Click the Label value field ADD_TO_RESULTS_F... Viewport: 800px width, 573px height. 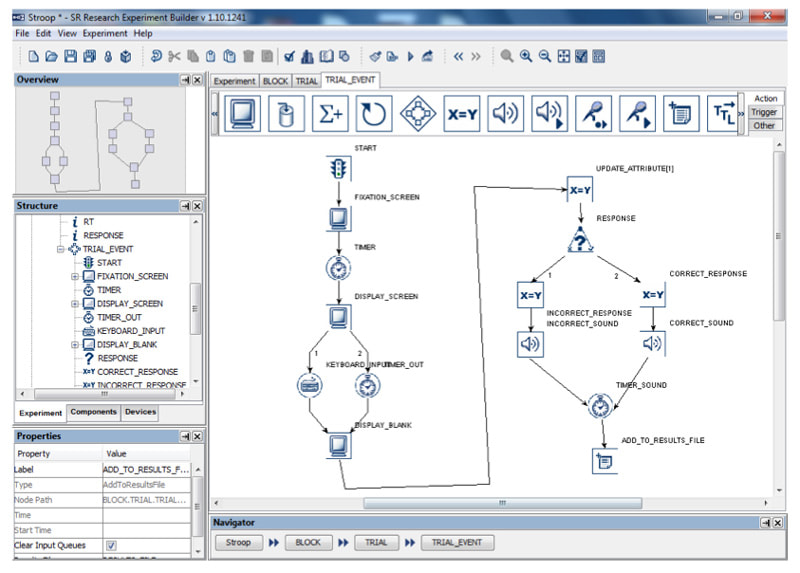click(146, 469)
